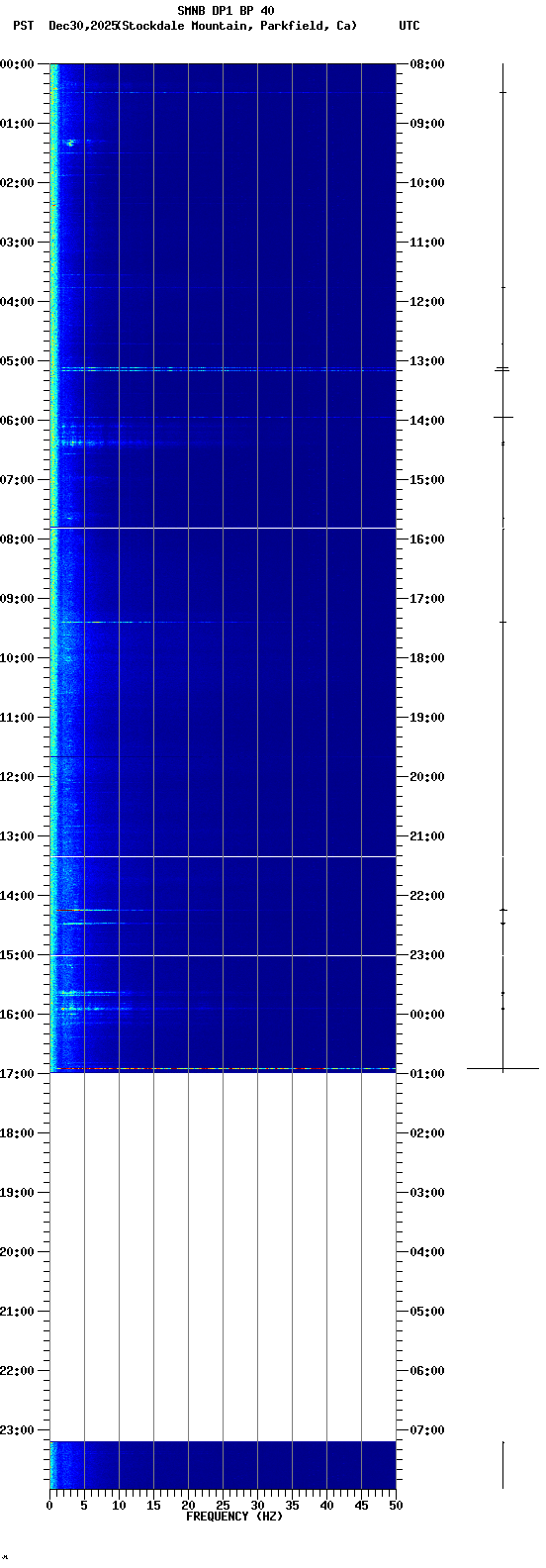The image size is (546, 1568).
Task: Click the 20:00 PST time label
Action: (17, 1252)
